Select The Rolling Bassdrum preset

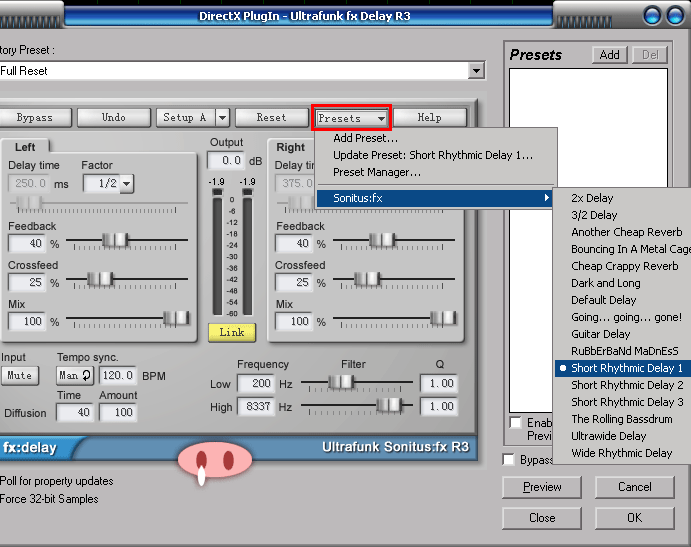click(622, 419)
